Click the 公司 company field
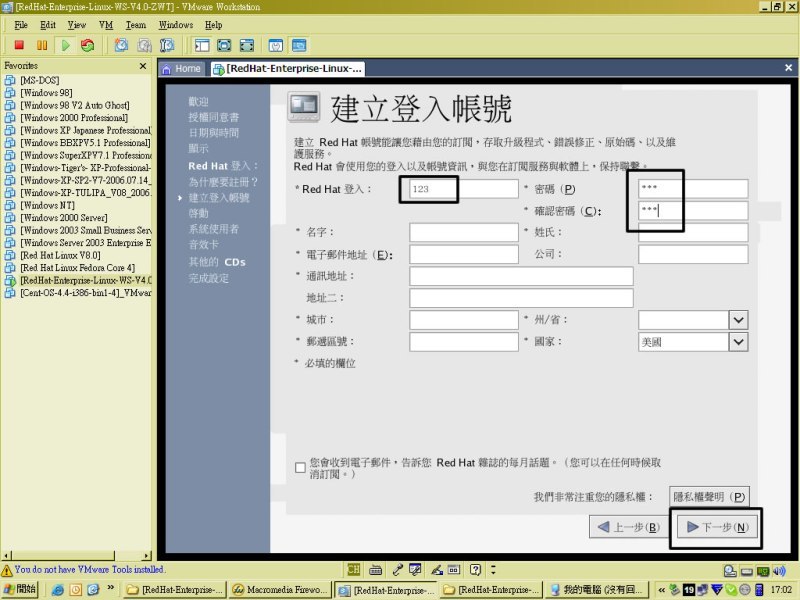Viewport: 800px width, 600px height. [x=693, y=254]
